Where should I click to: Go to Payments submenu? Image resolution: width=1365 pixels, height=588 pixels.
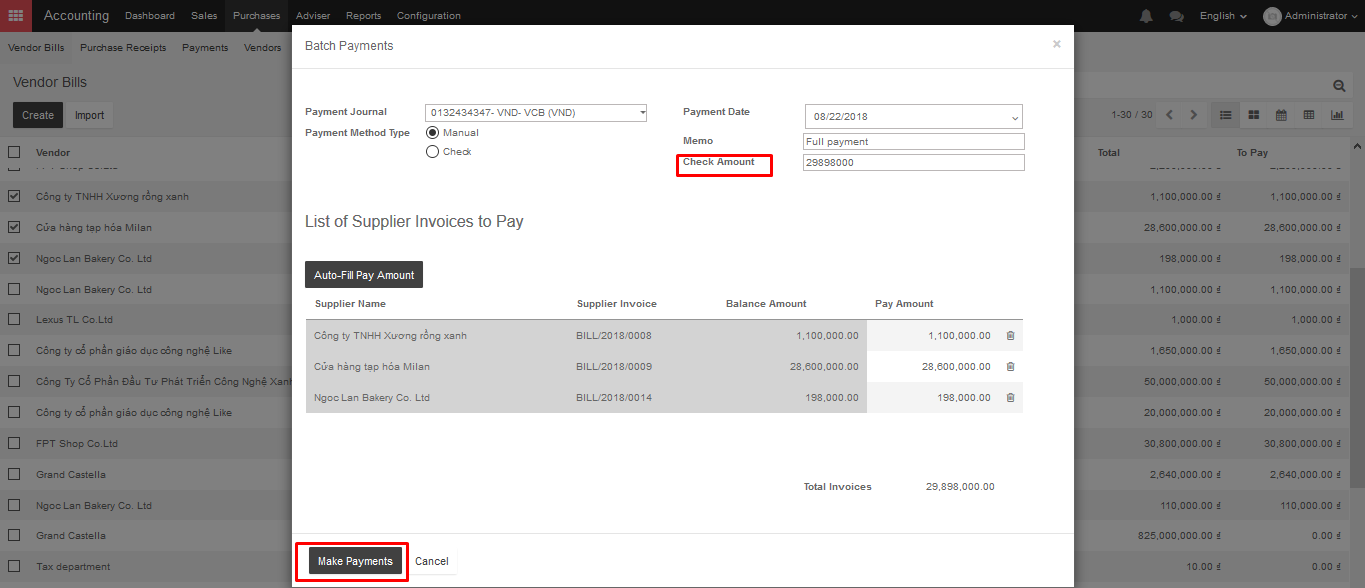click(x=205, y=48)
